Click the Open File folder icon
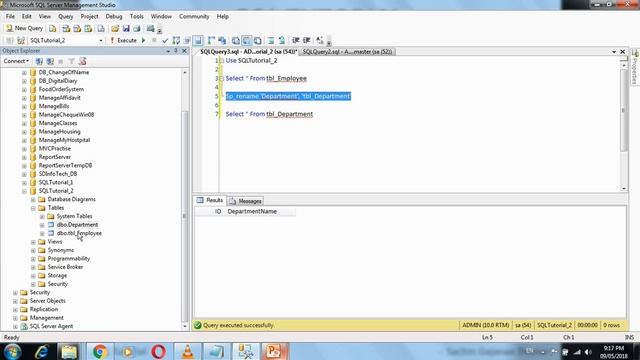Image resolution: width=640 pixels, height=360 pixels. [x=115, y=29]
